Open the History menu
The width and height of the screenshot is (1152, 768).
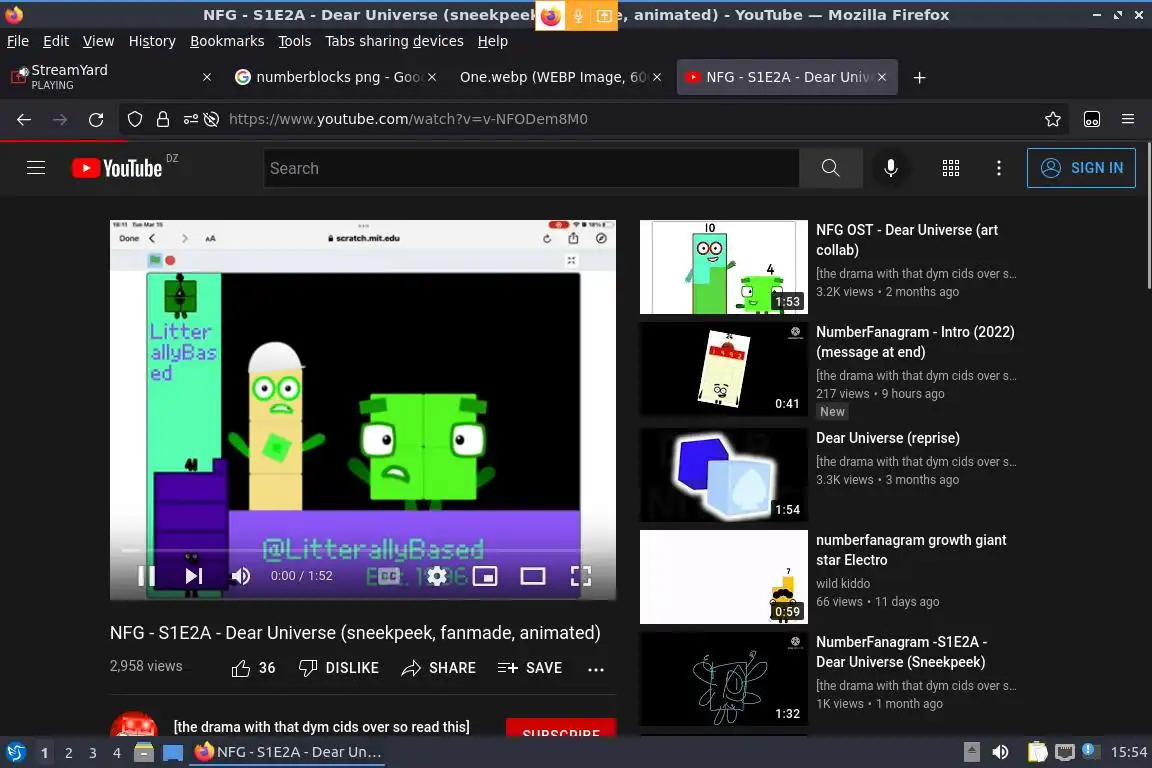point(152,41)
